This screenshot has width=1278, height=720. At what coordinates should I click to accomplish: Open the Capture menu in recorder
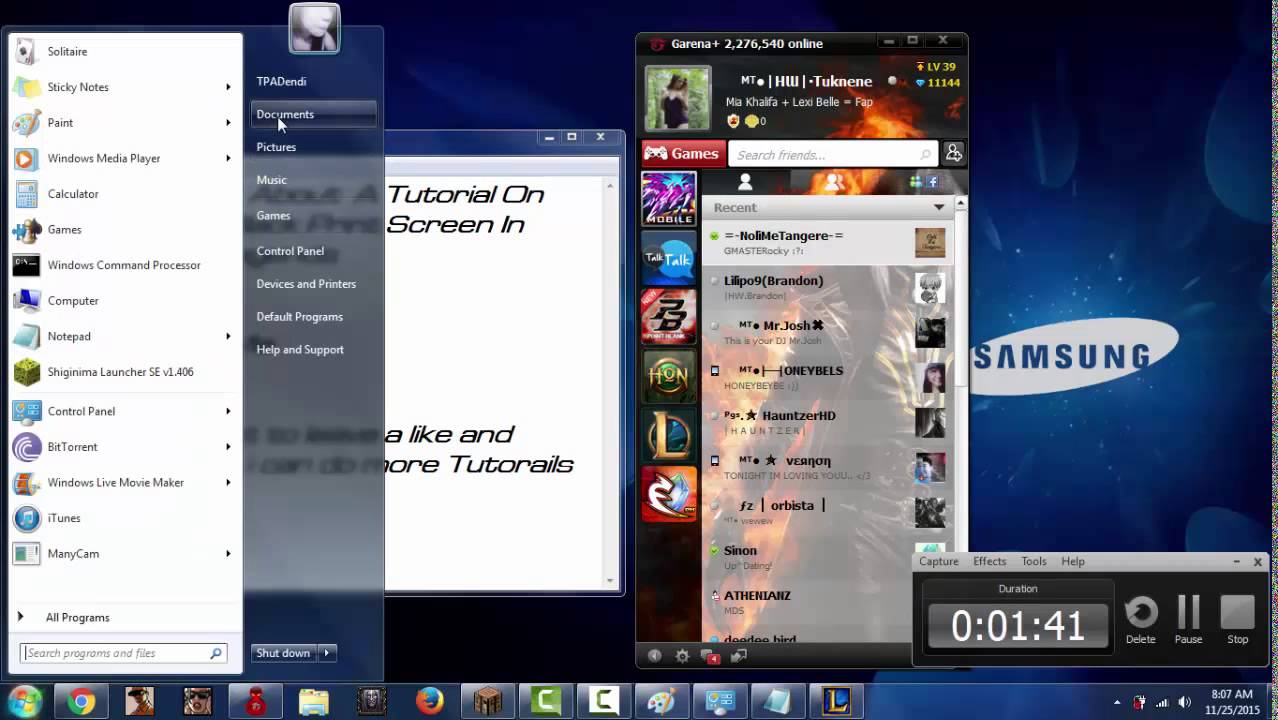(939, 561)
